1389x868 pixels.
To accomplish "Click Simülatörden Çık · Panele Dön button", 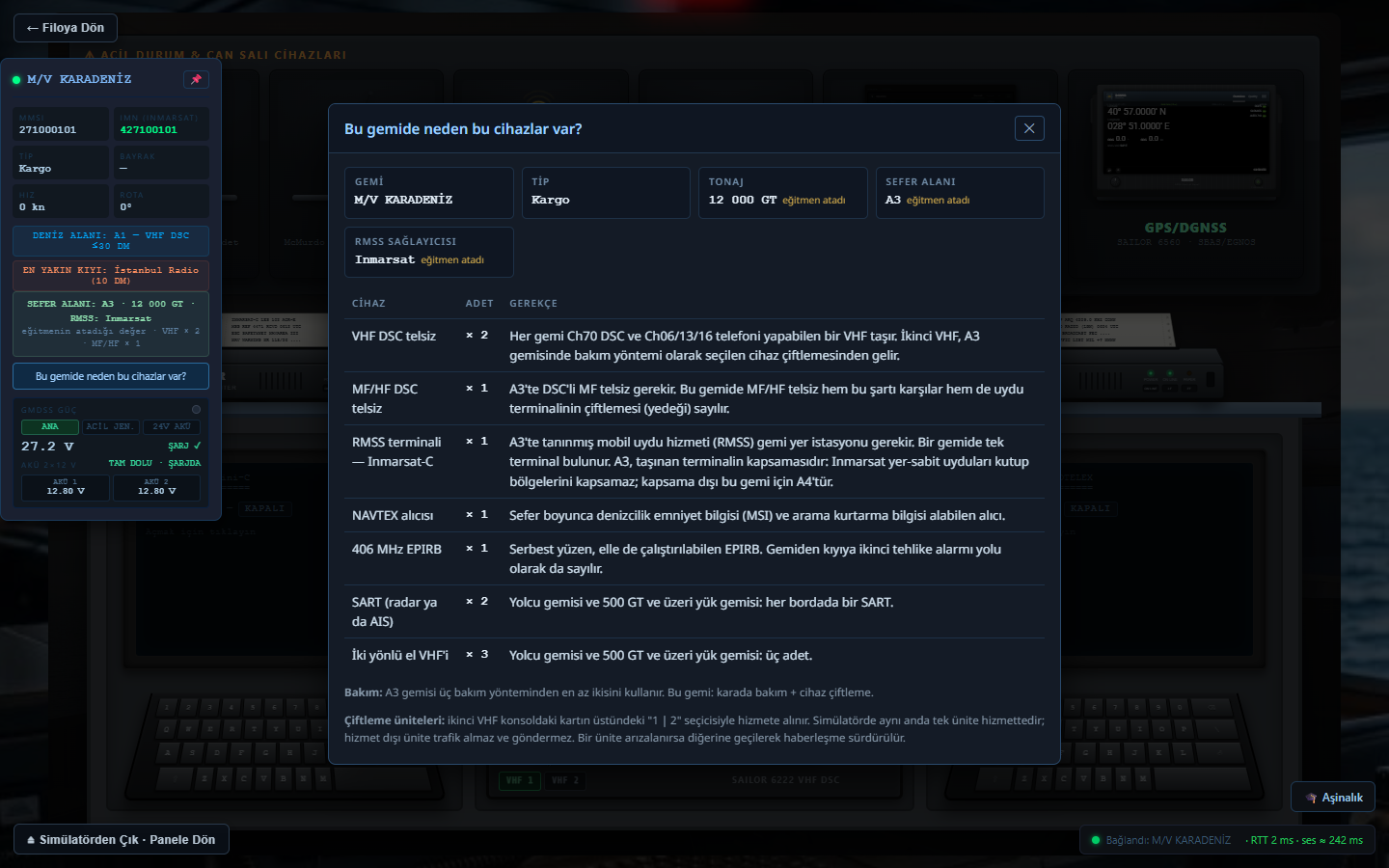I will pyautogui.click(x=122, y=840).
